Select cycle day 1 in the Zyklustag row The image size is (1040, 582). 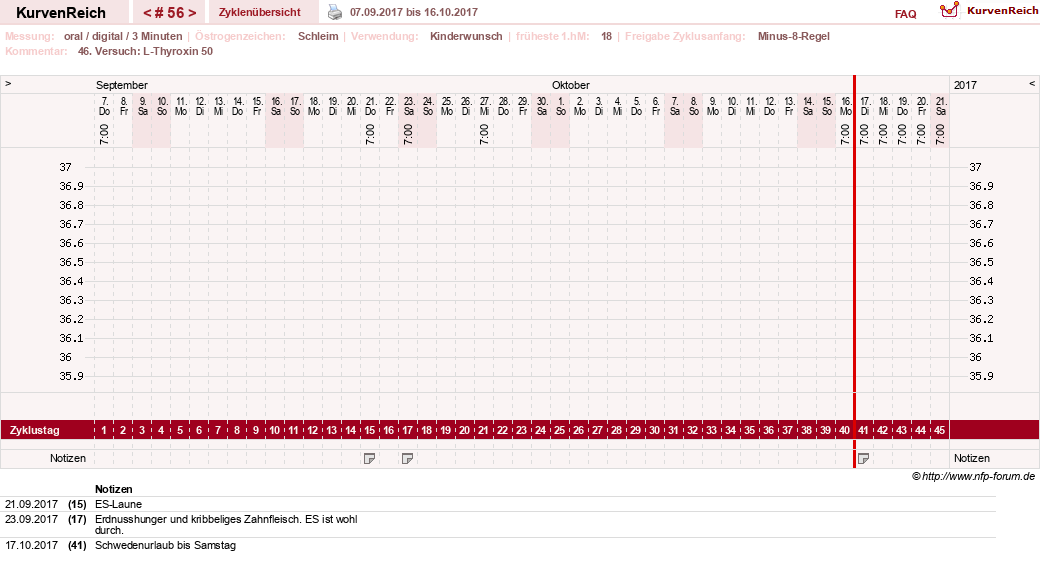pos(103,430)
